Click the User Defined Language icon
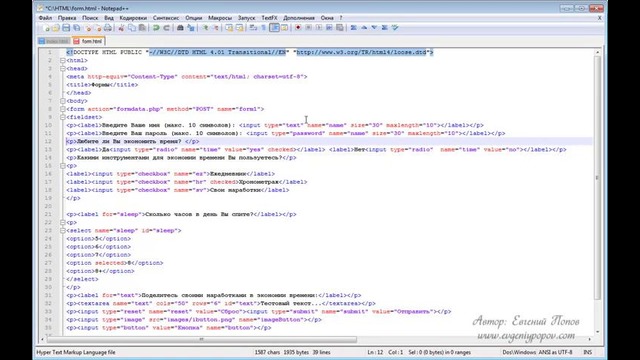Image resolution: width=640 pixels, height=360 pixels. click(x=284, y=28)
